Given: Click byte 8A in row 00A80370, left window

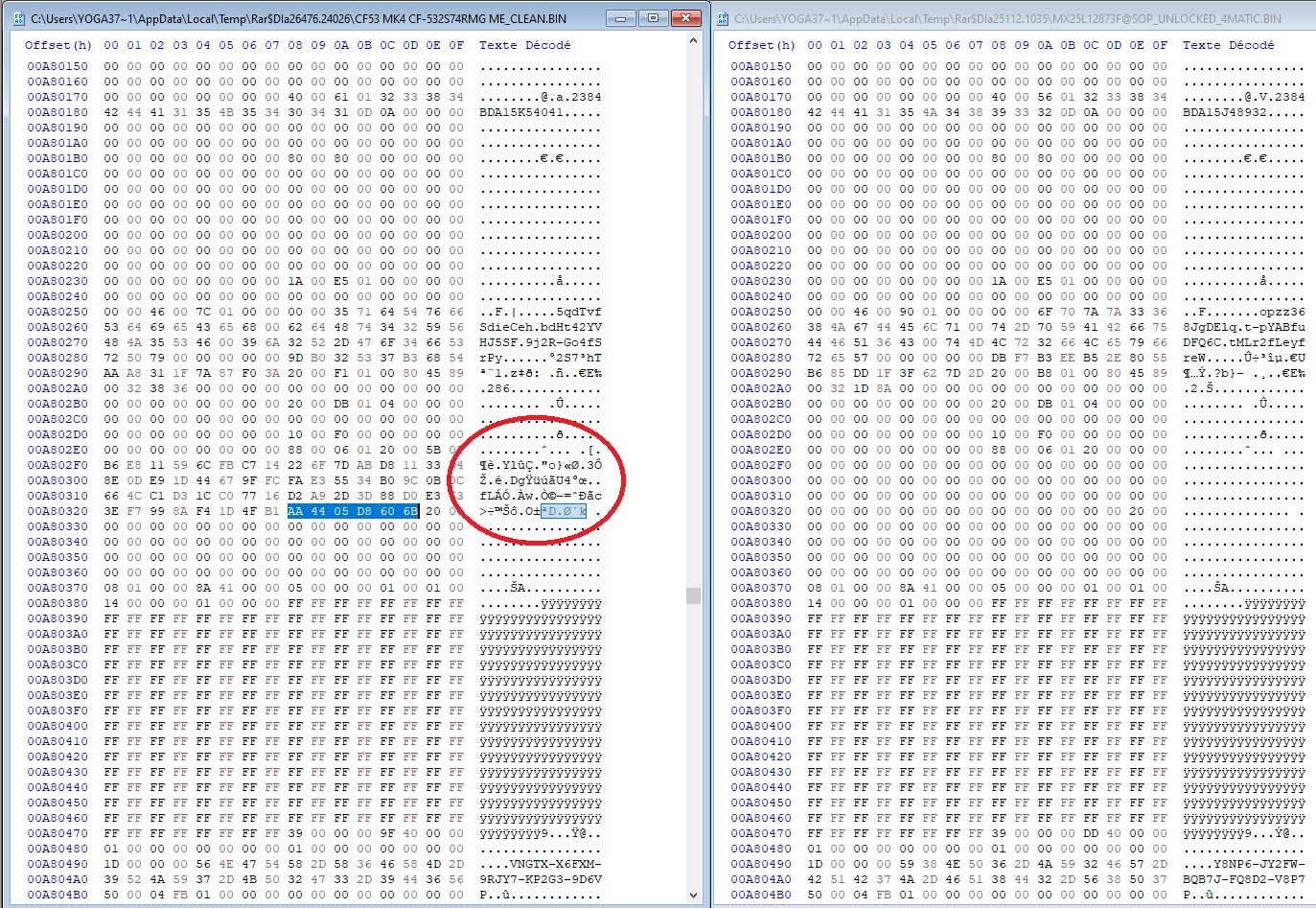Looking at the screenshot, I should click(x=203, y=588).
